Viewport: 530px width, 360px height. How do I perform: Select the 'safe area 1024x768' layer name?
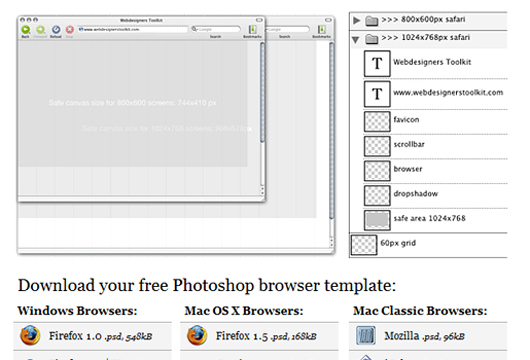click(430, 218)
